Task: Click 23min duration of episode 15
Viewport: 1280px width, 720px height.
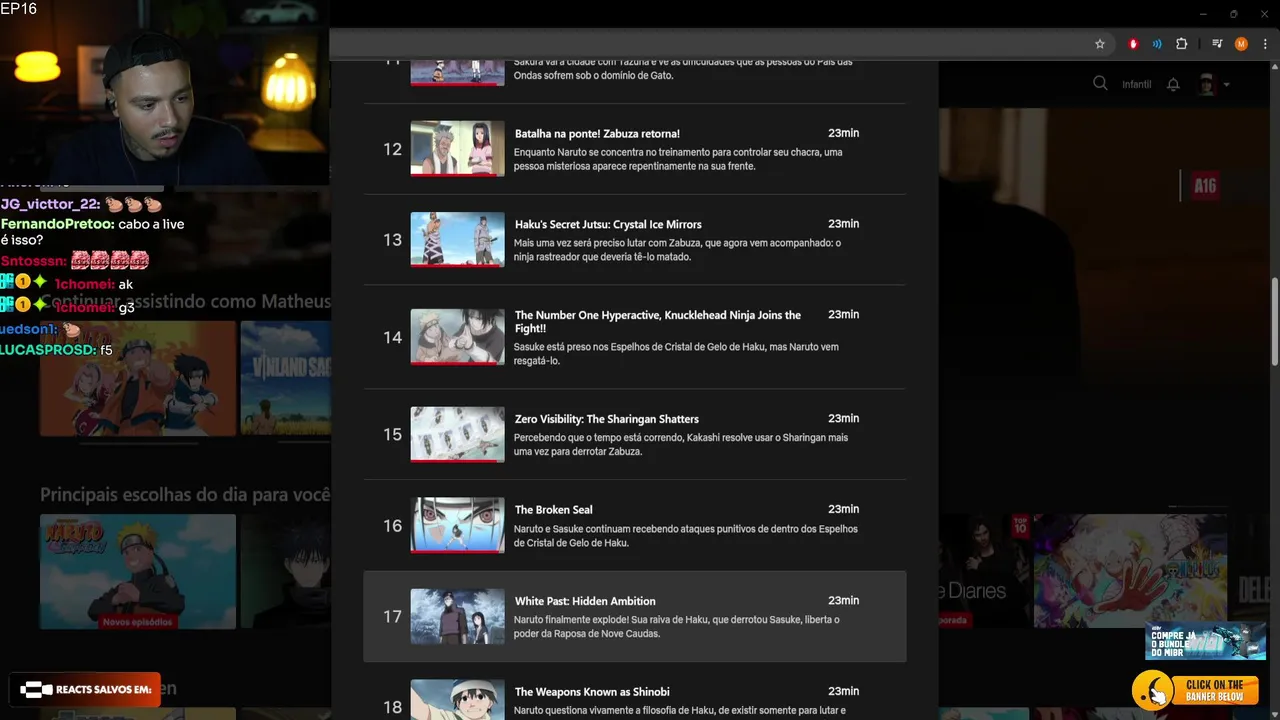Action: (x=843, y=418)
